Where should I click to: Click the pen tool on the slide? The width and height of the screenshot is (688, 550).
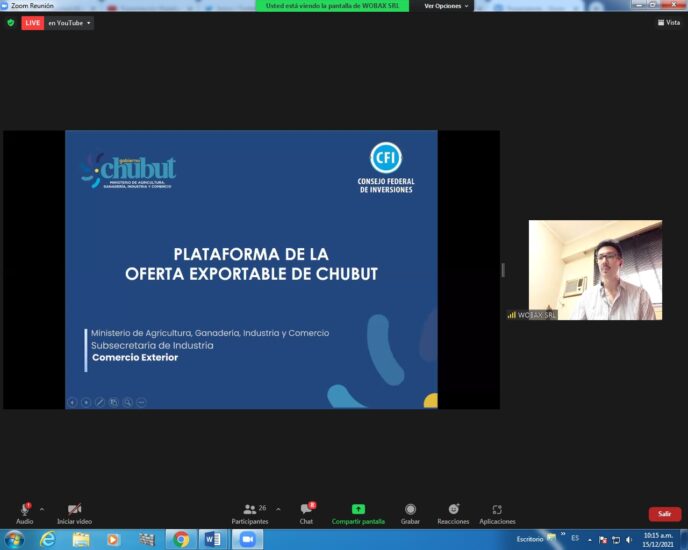point(99,402)
